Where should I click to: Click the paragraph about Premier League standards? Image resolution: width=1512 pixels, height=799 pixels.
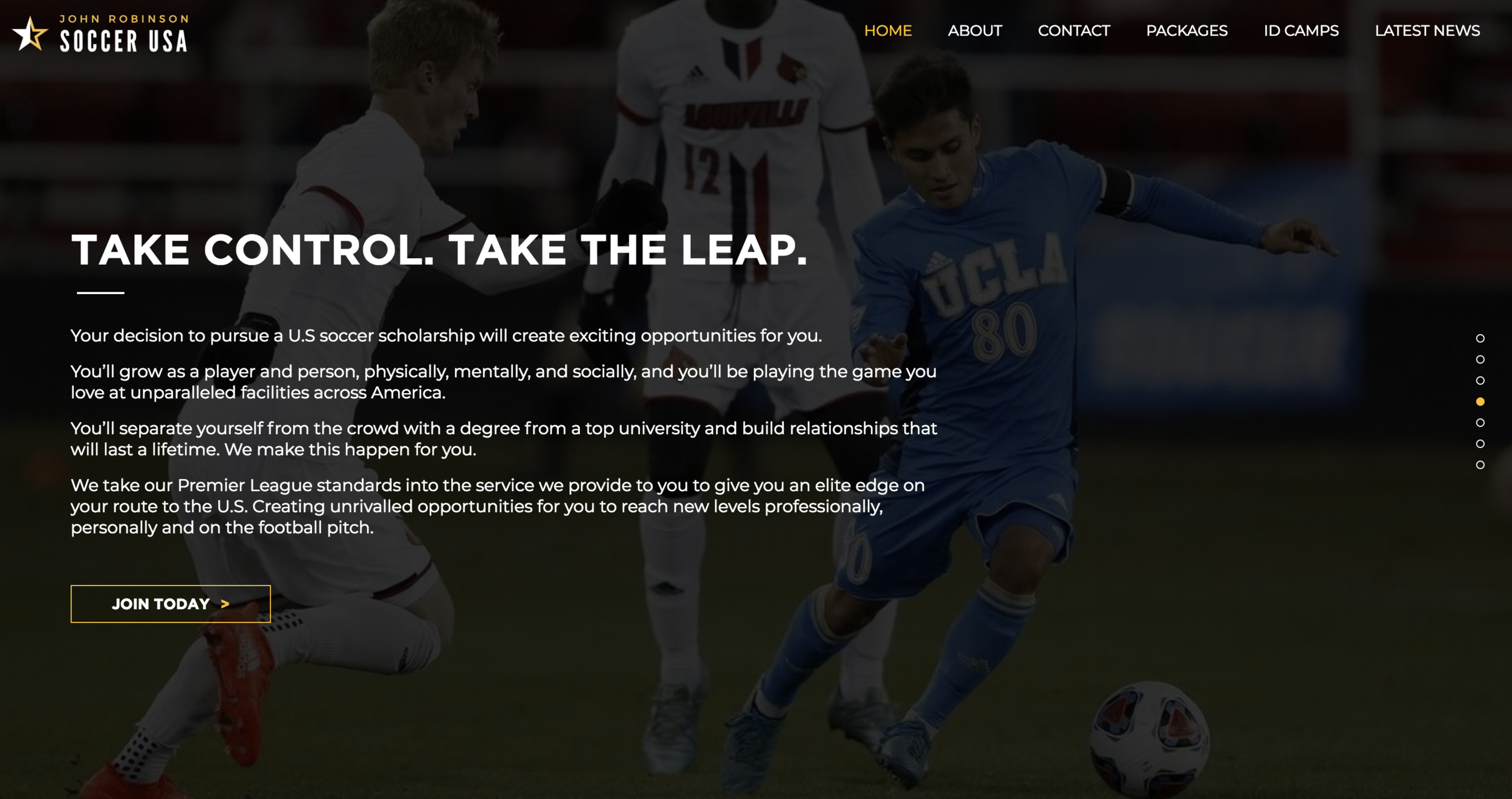497,506
